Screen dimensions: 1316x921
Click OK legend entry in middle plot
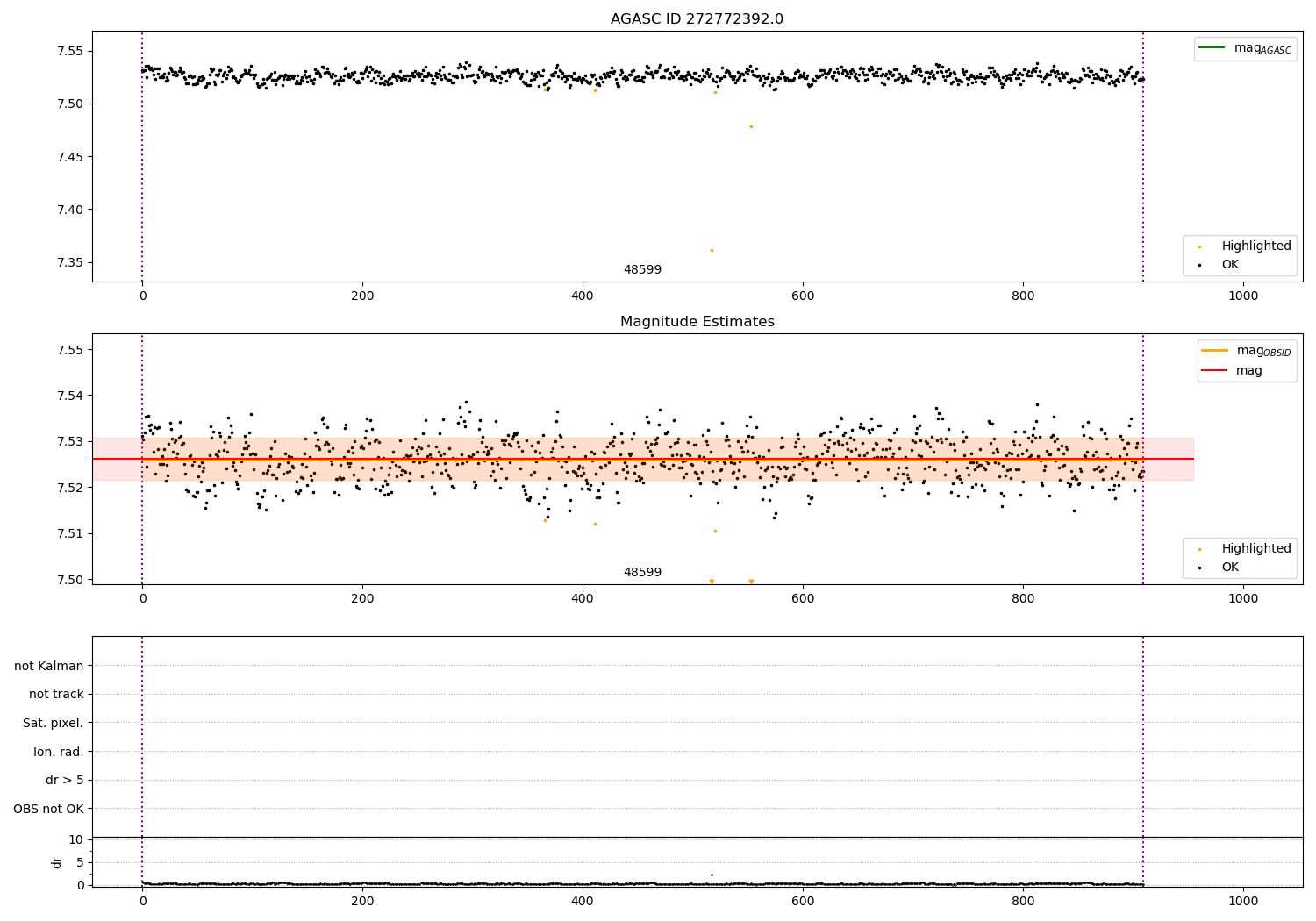coord(1219,568)
